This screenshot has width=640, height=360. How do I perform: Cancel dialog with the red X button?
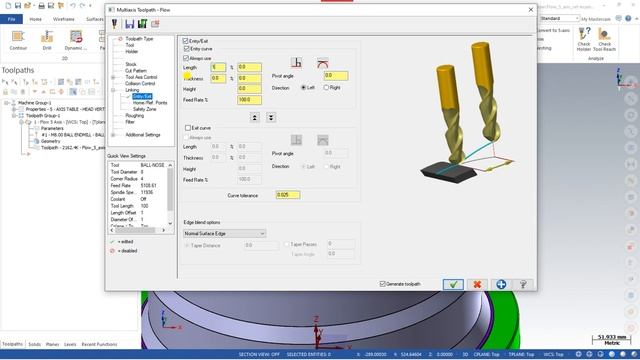click(477, 284)
